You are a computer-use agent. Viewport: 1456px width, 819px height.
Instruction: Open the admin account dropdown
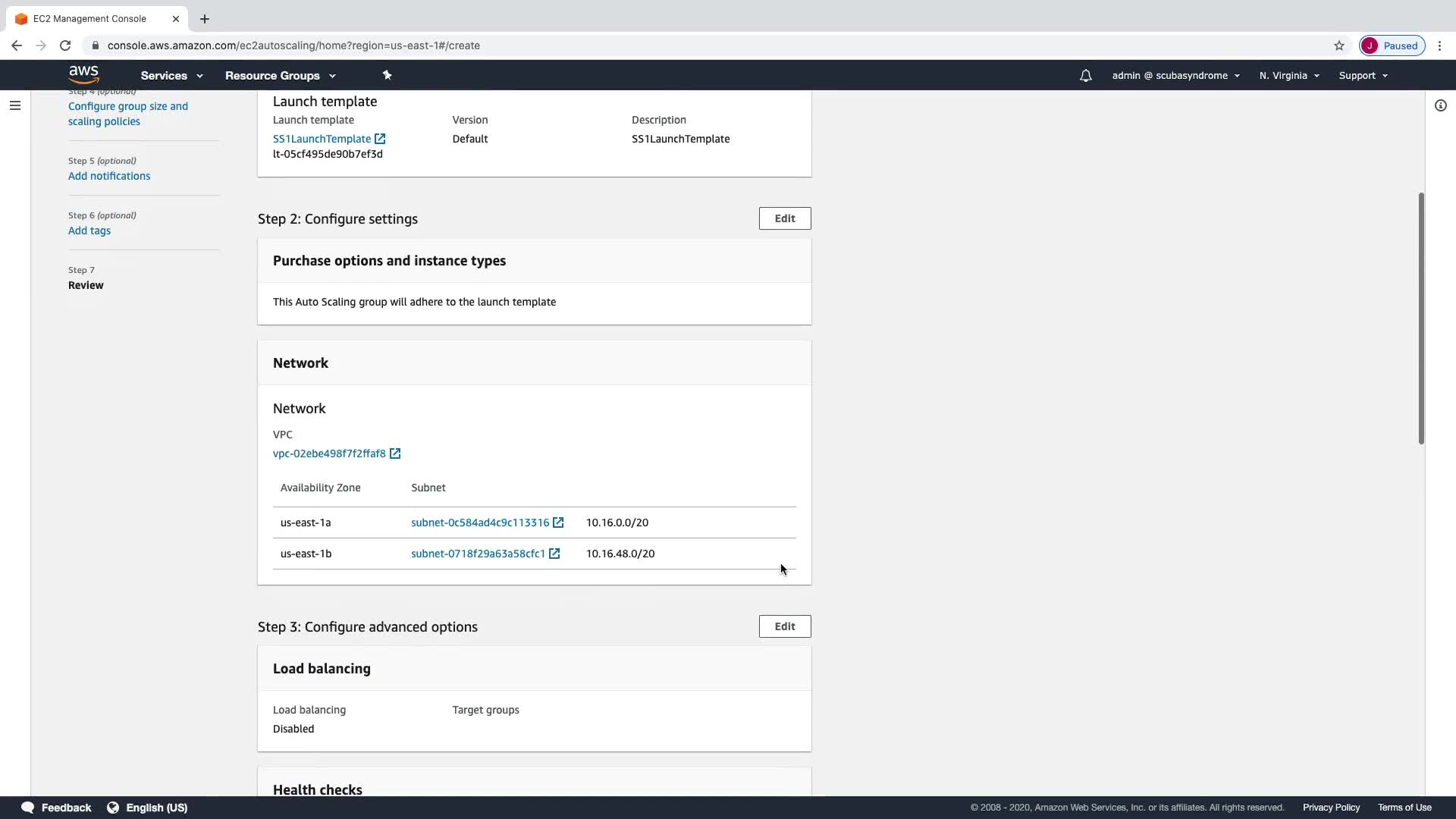[1175, 76]
